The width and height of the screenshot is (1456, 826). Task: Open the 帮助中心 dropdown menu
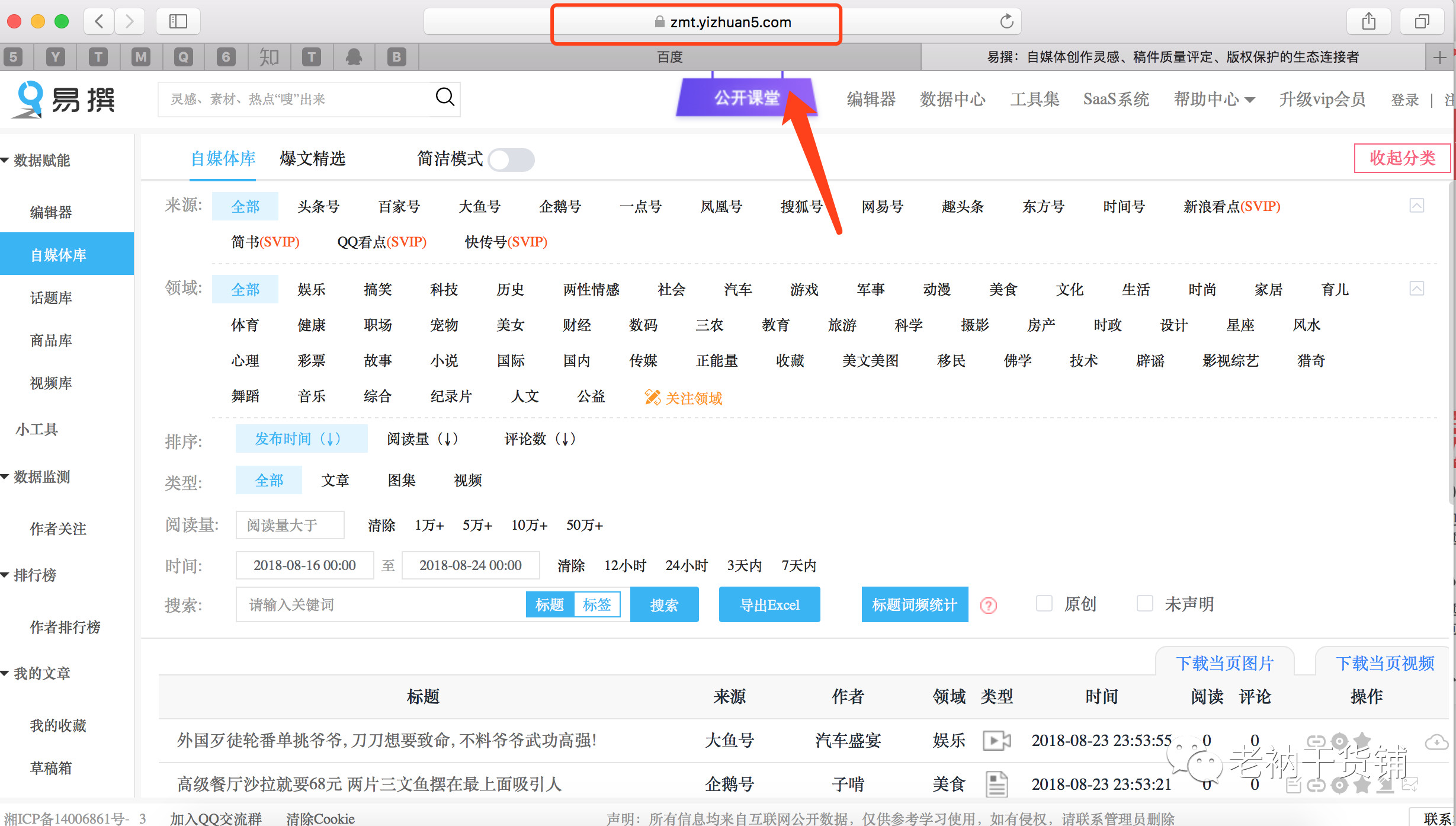(1214, 100)
